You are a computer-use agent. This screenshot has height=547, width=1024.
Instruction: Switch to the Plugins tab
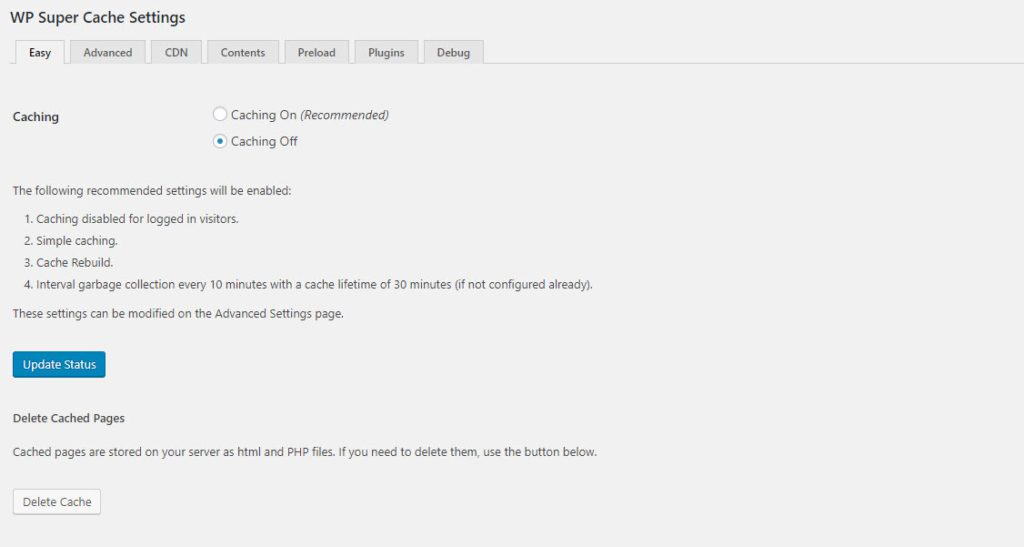tap(386, 53)
